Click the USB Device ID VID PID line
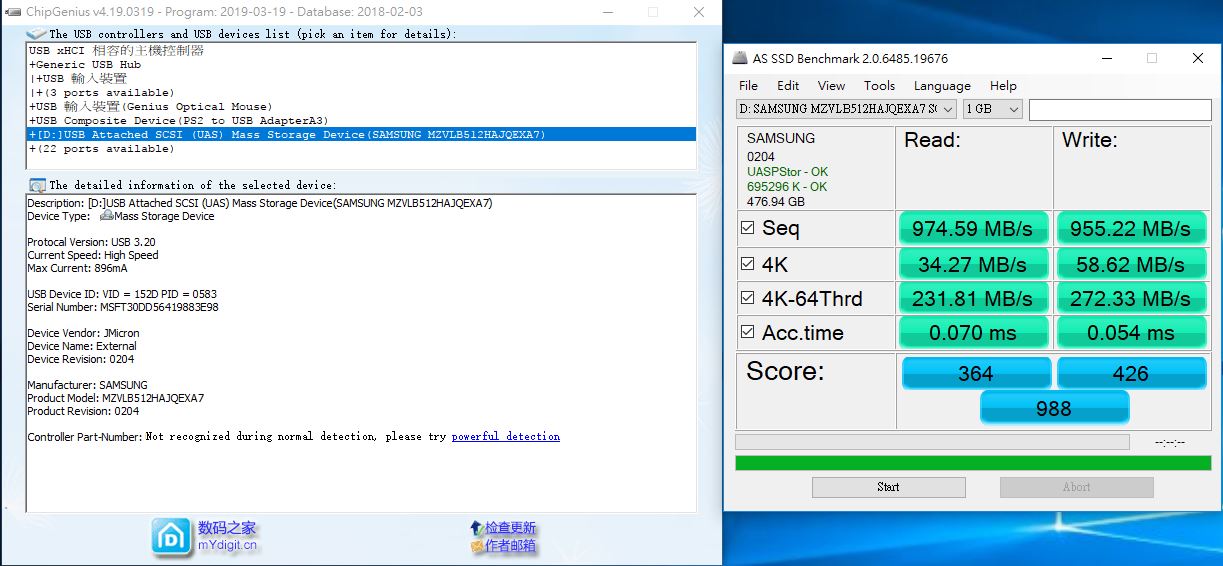1223x566 pixels. 122,293
